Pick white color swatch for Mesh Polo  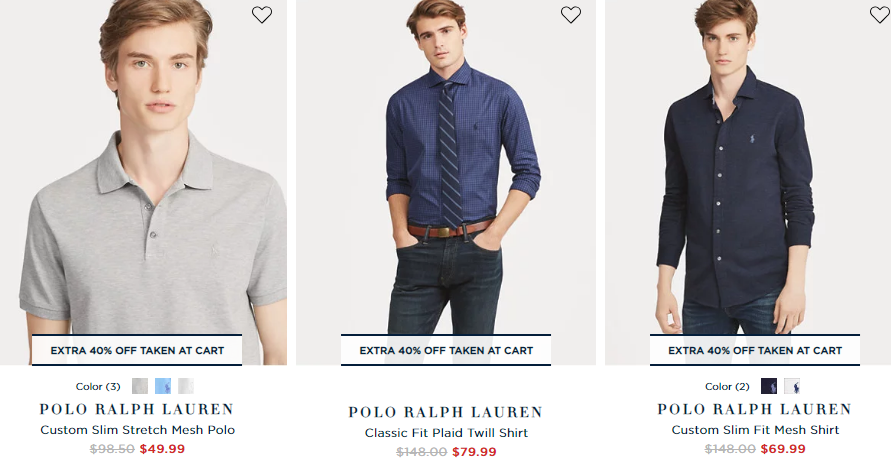tap(186, 386)
